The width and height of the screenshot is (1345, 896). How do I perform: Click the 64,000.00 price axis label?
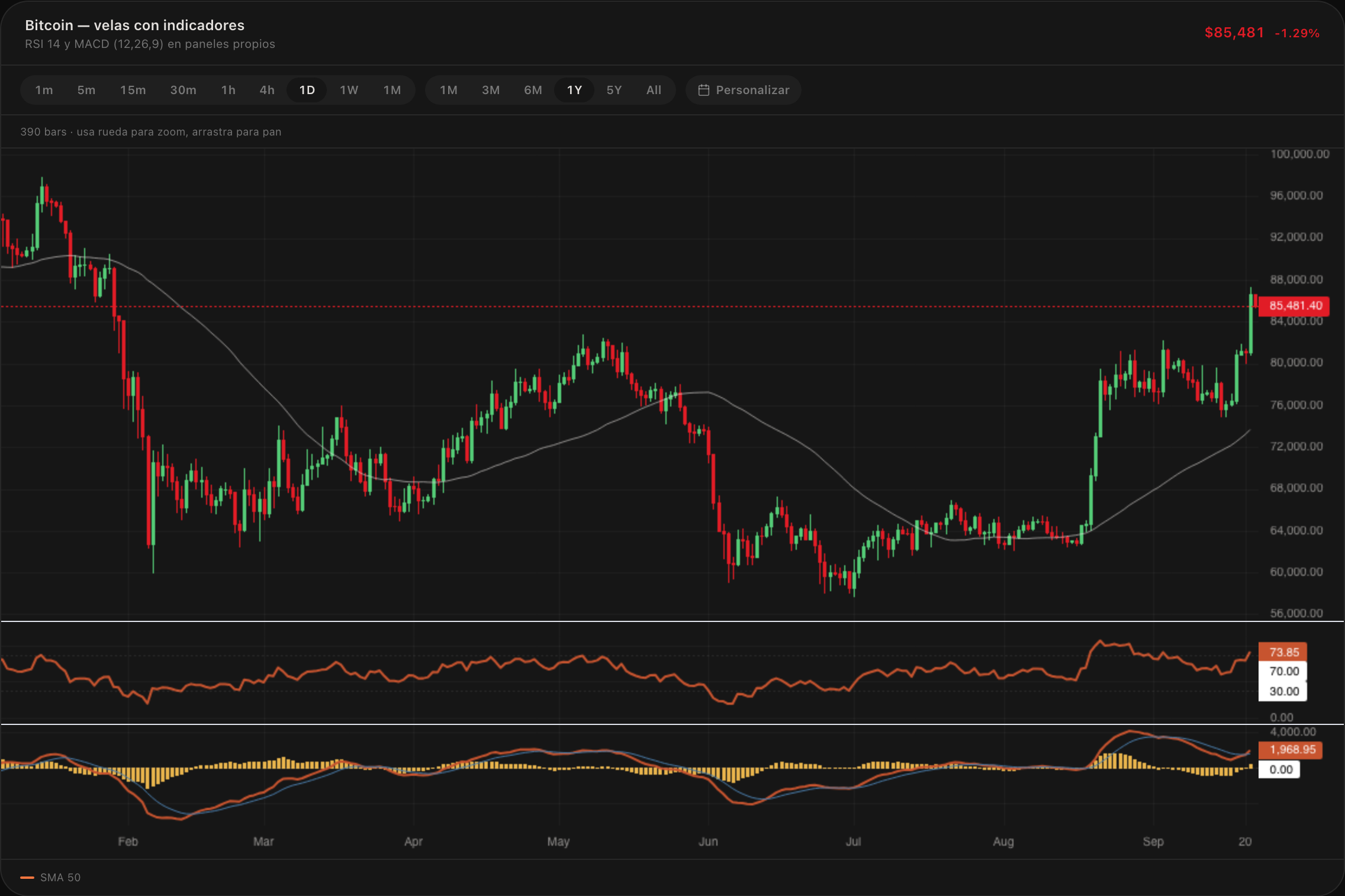click(1296, 530)
